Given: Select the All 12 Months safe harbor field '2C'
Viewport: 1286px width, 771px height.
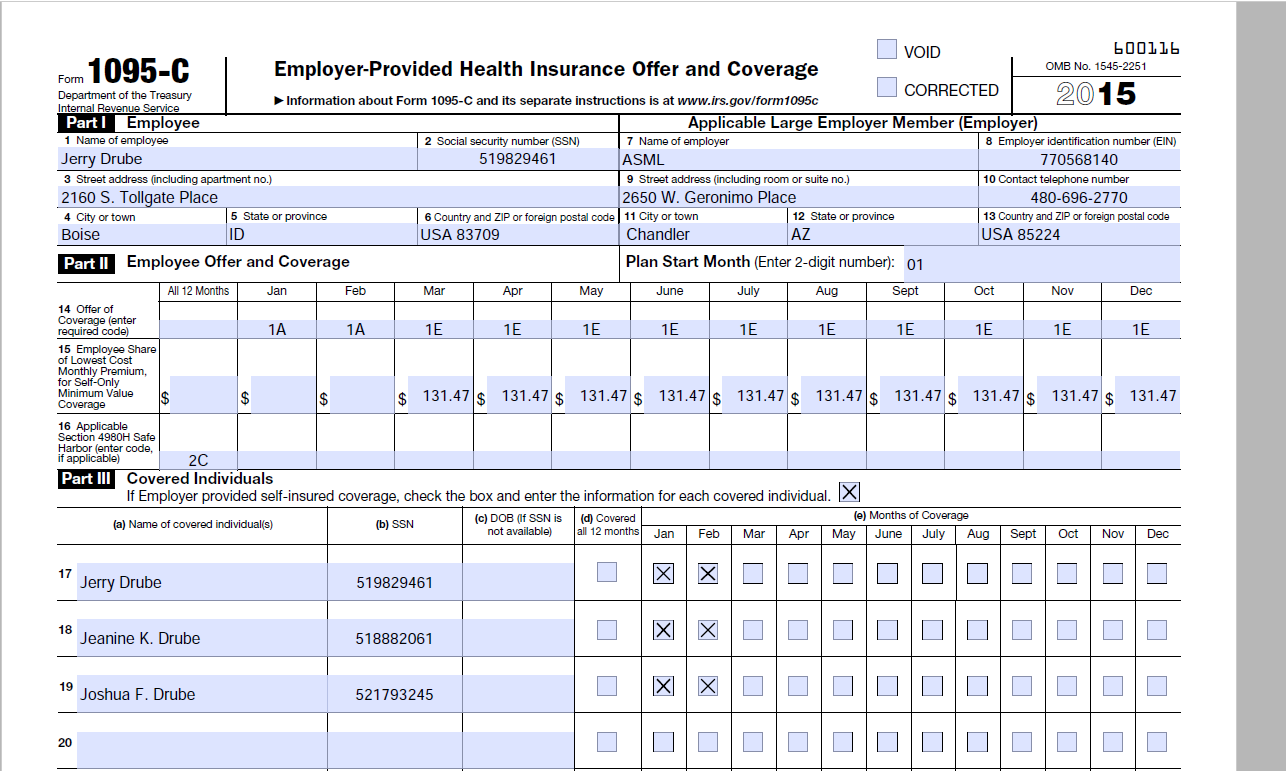Looking at the screenshot, I should click(x=198, y=460).
